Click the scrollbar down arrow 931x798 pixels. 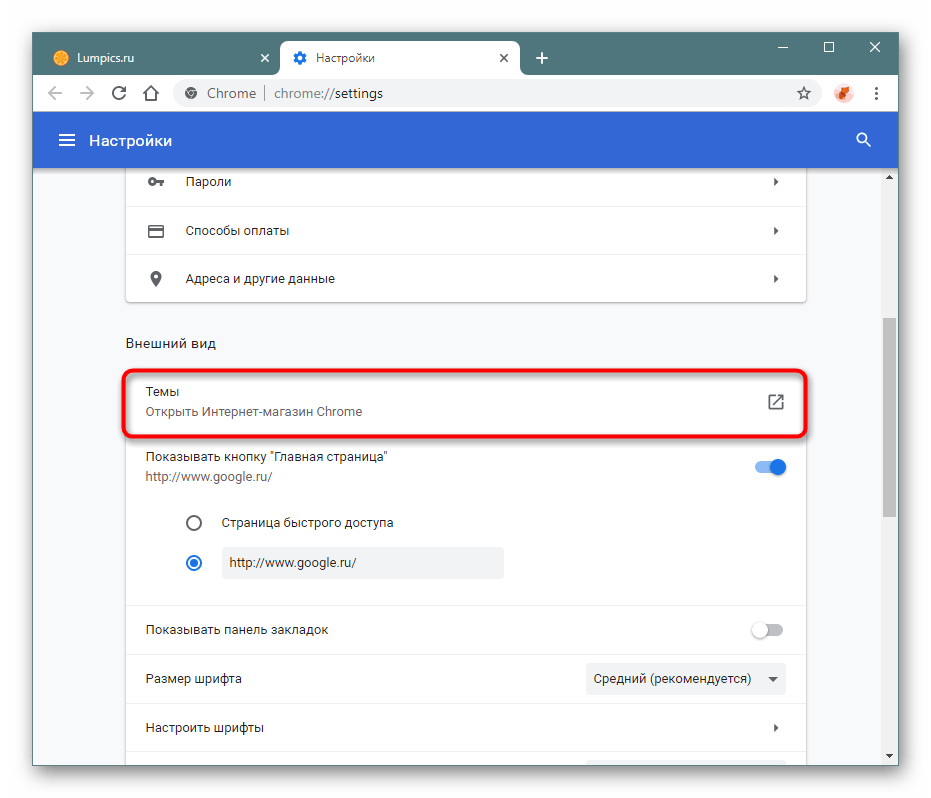(x=889, y=756)
